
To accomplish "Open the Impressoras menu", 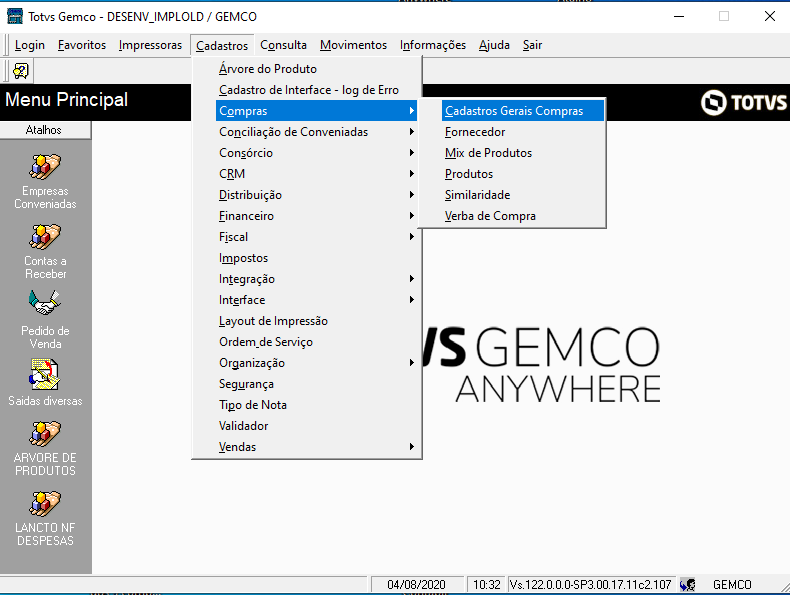I will [150, 45].
